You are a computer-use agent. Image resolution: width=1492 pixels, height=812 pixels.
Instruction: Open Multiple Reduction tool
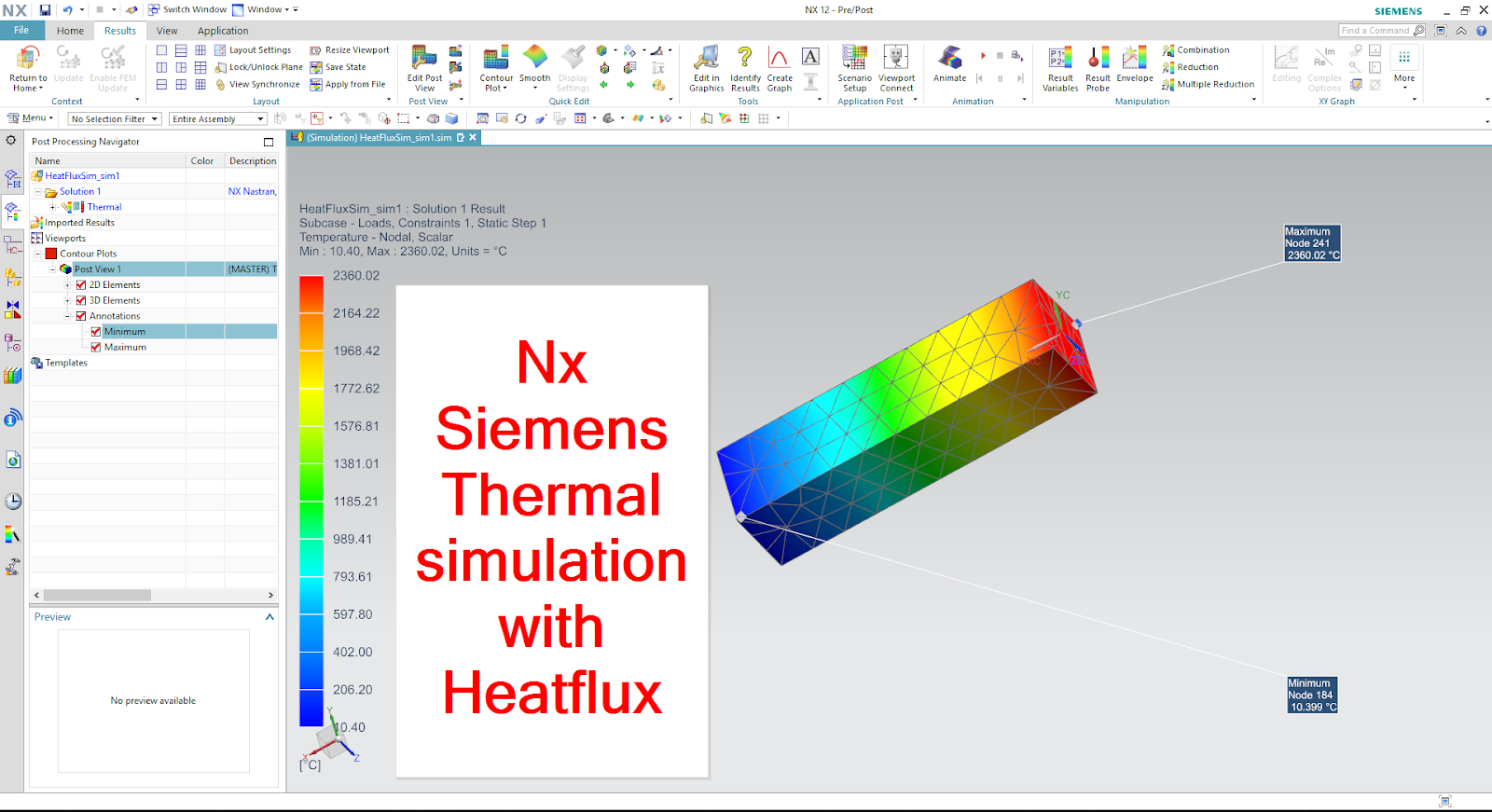pos(1208,84)
